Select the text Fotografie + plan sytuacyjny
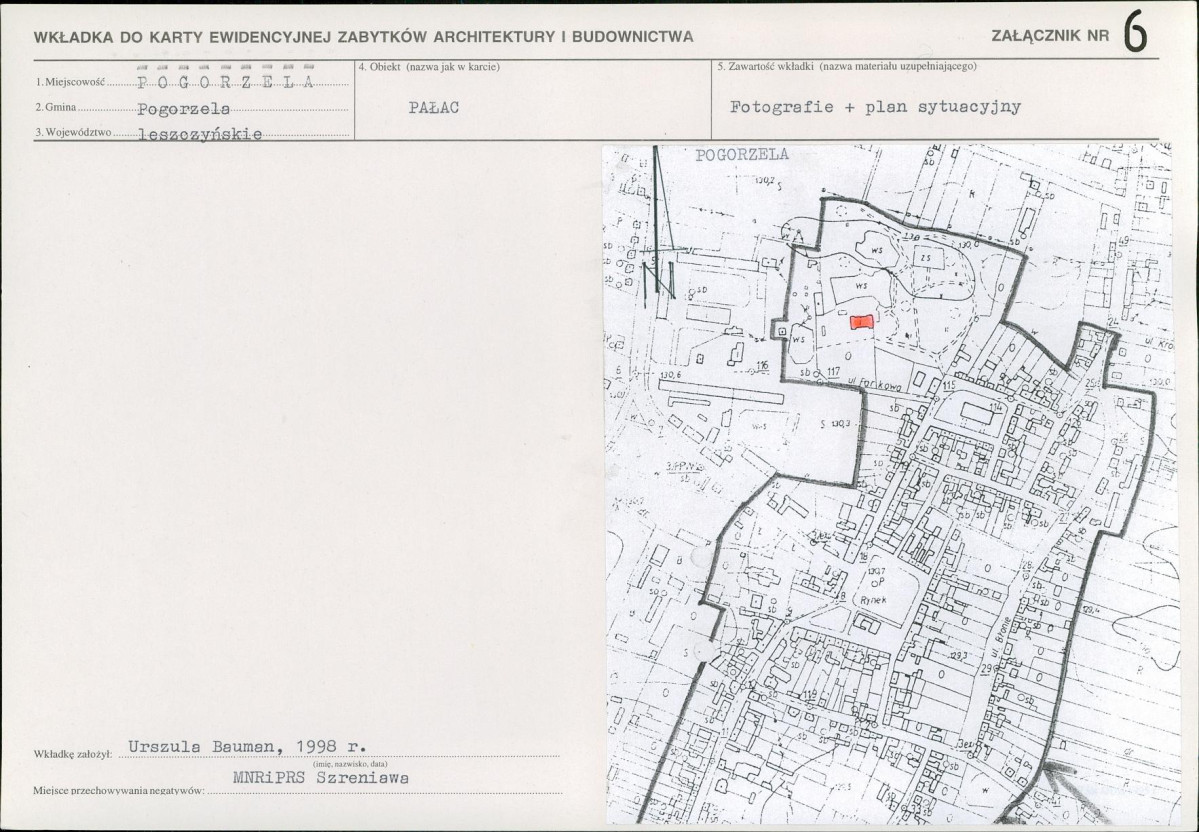Screen dimensions: 1199x832 (x=875, y=108)
